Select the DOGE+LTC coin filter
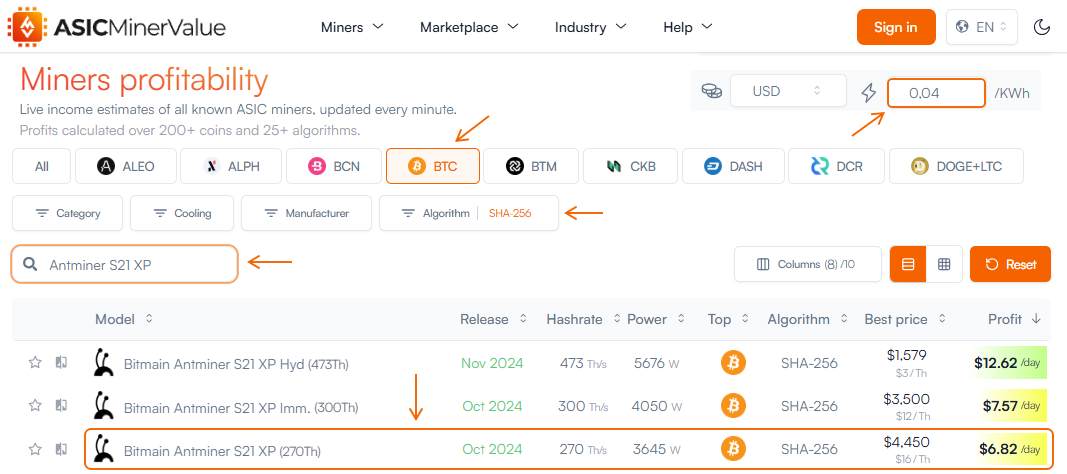Viewport: 1067px width, 474px height. (x=956, y=166)
